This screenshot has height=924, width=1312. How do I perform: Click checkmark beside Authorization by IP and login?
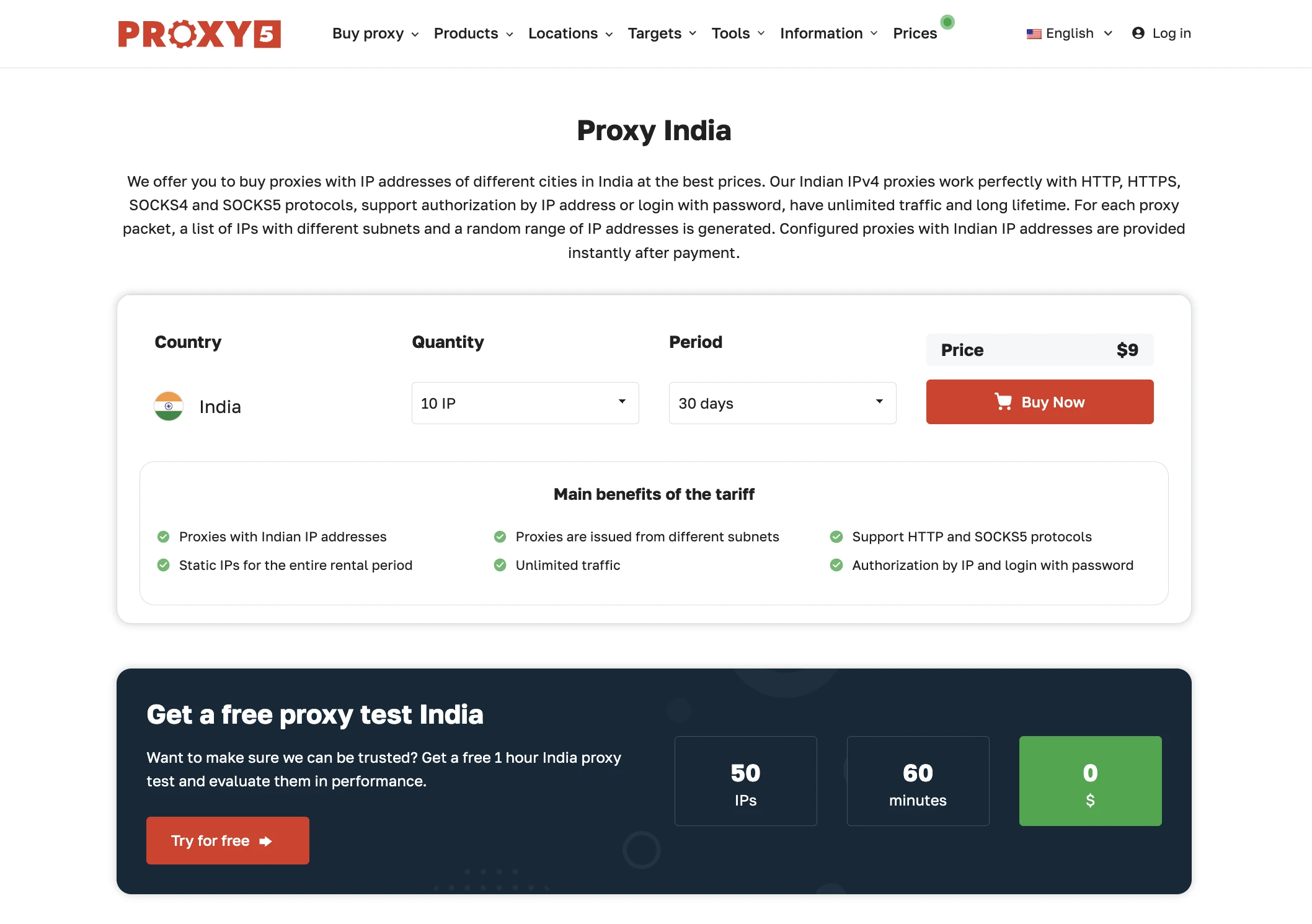click(836, 565)
